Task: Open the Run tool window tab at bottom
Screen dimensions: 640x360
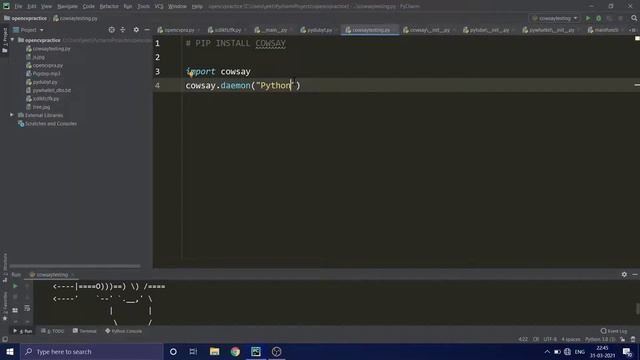Action: point(23,331)
